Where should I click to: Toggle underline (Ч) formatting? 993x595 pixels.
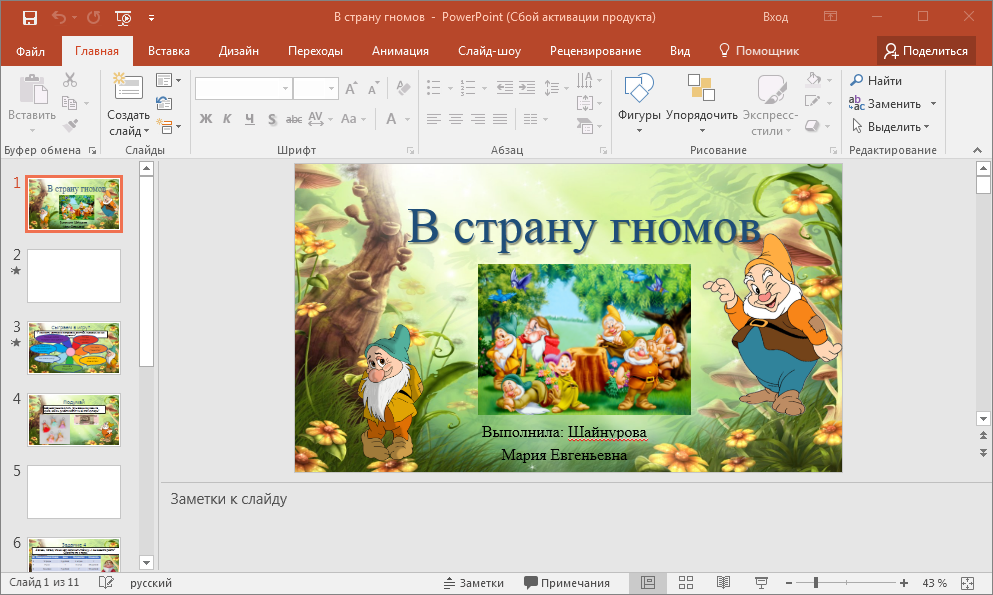(250, 118)
